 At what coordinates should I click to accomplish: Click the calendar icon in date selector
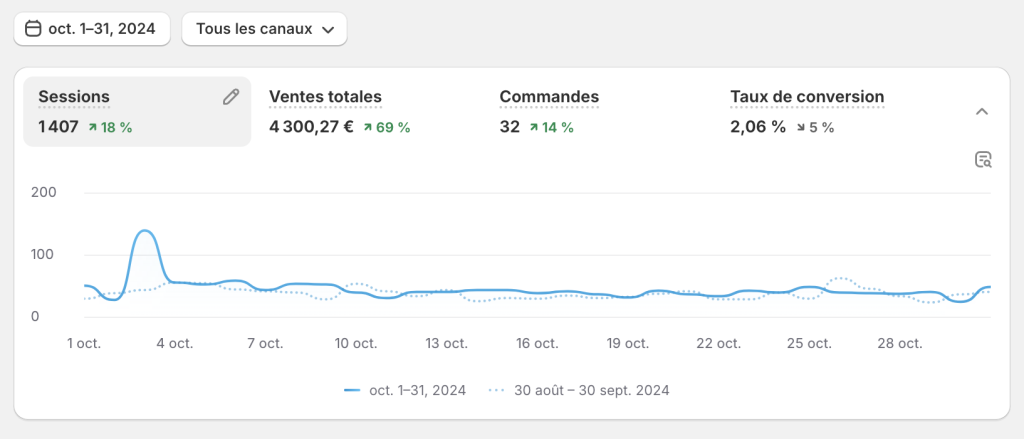[33, 29]
